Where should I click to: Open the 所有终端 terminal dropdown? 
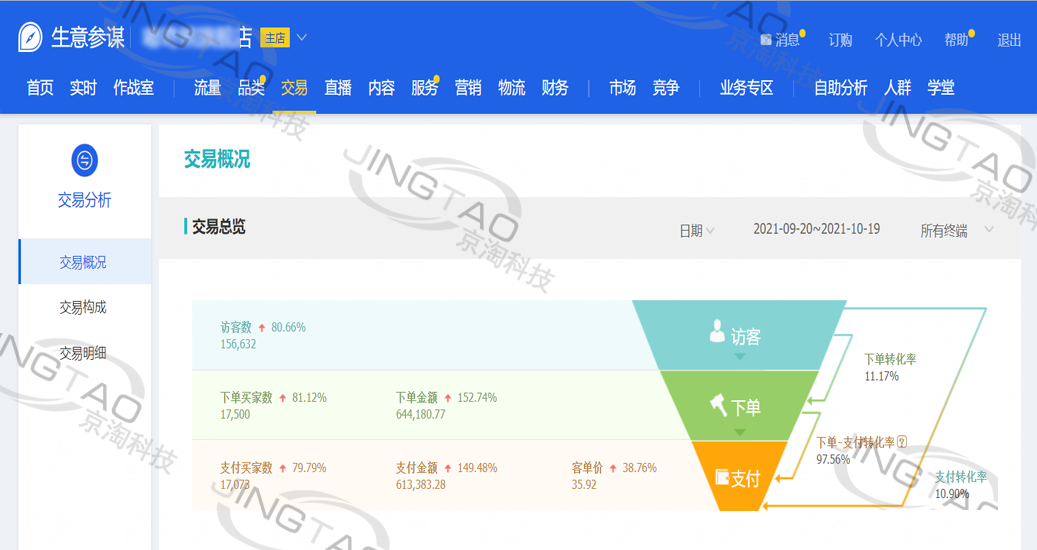click(956, 230)
